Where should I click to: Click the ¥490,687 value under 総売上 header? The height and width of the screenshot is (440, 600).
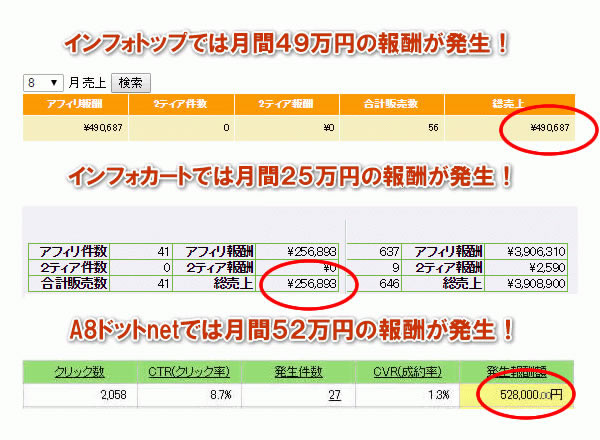[x=550, y=127]
